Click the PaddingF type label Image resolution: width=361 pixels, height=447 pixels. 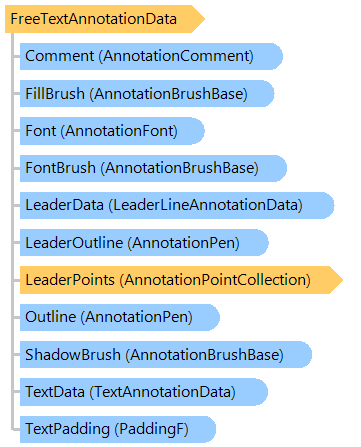[152, 429]
